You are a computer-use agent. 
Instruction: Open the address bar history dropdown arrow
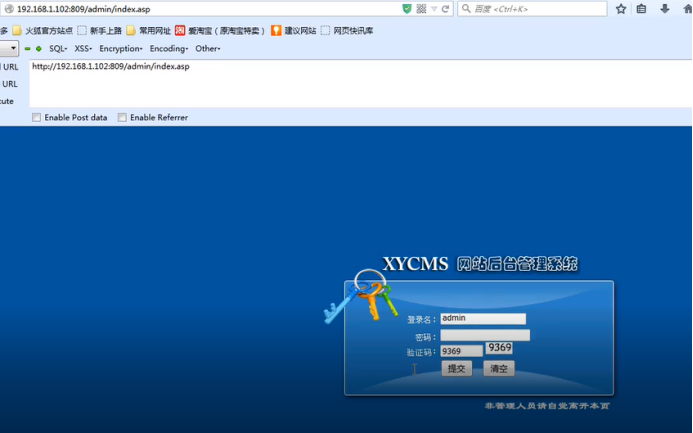click(x=434, y=9)
